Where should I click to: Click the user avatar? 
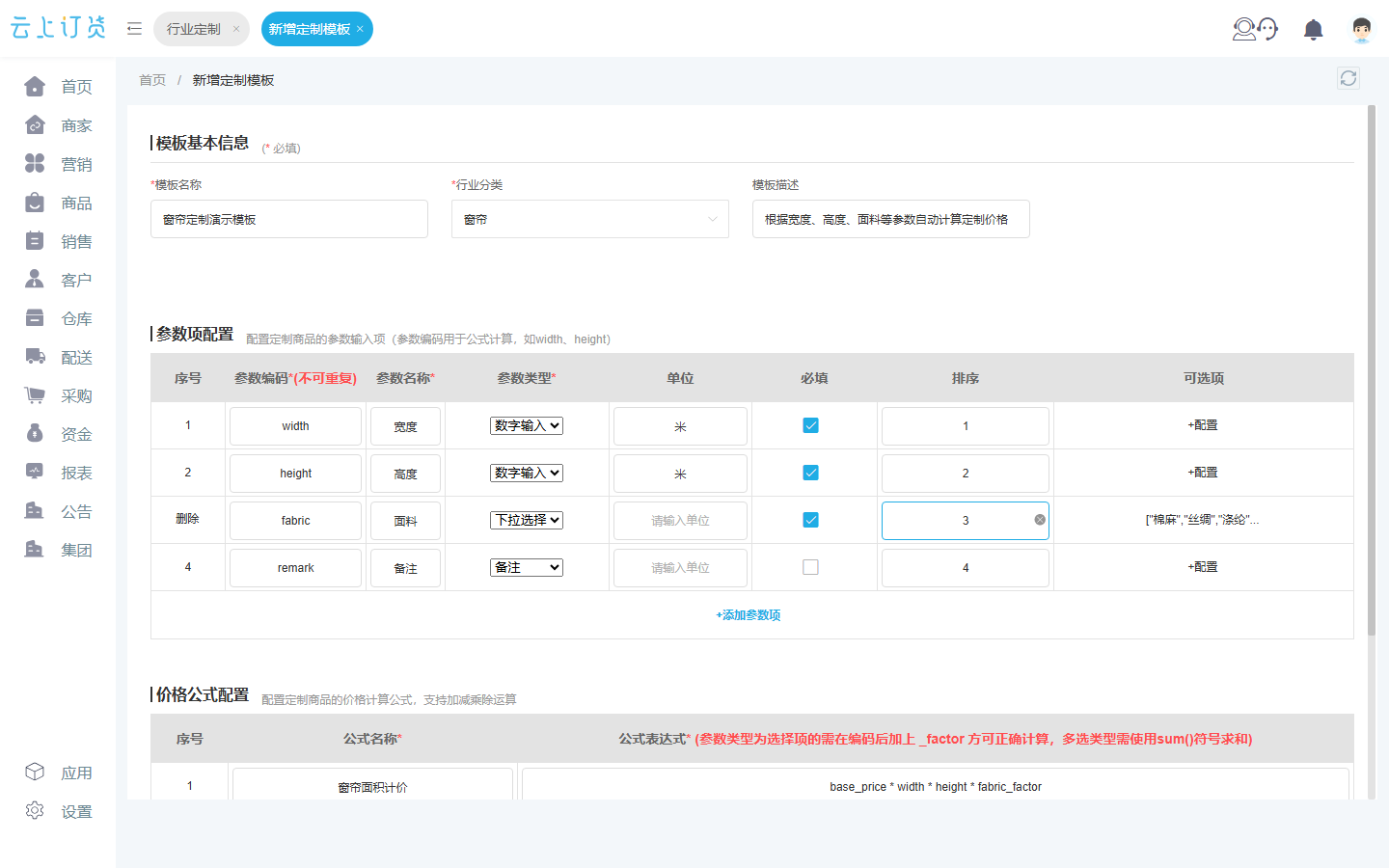[x=1361, y=30]
